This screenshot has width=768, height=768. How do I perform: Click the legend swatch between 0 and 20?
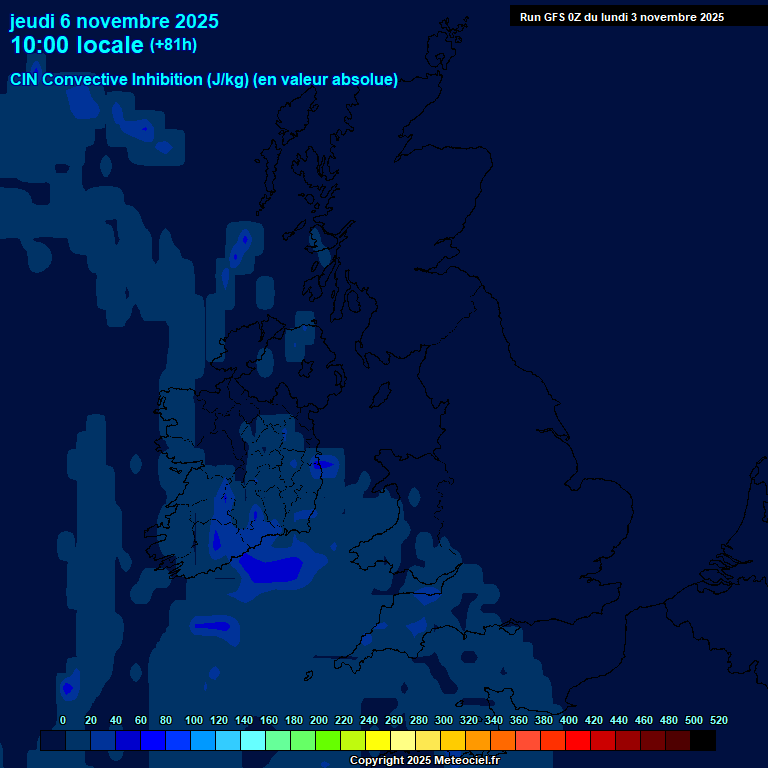pyautogui.click(x=78, y=740)
